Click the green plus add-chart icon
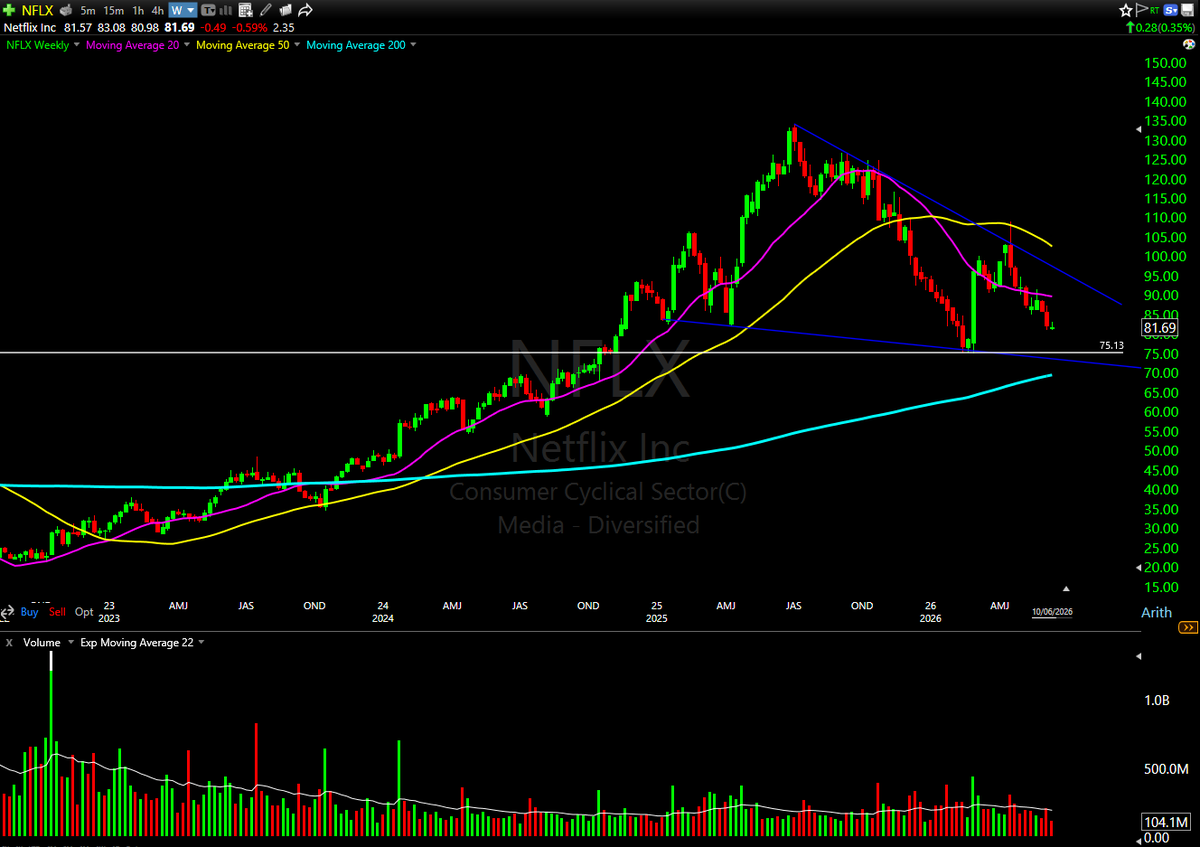 pyautogui.click(x=9, y=10)
